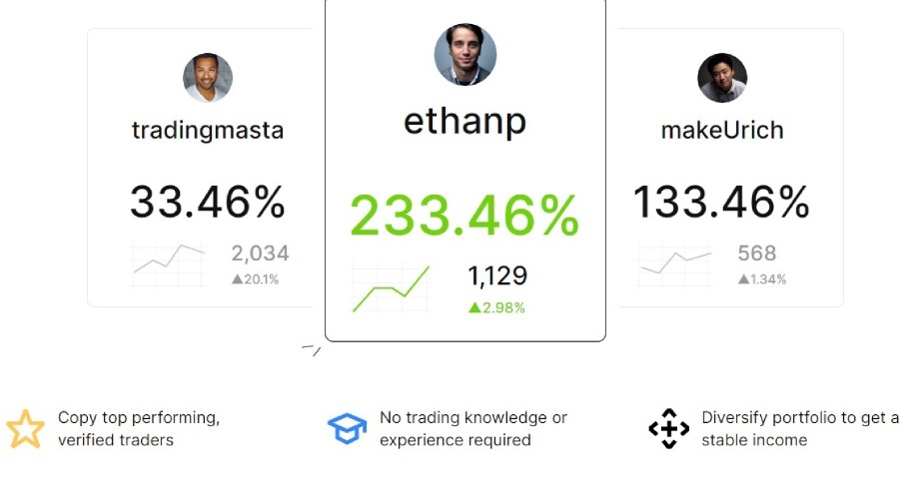Click tradingmasta's 33.46% return figure
The image size is (900, 499).
[x=208, y=202]
